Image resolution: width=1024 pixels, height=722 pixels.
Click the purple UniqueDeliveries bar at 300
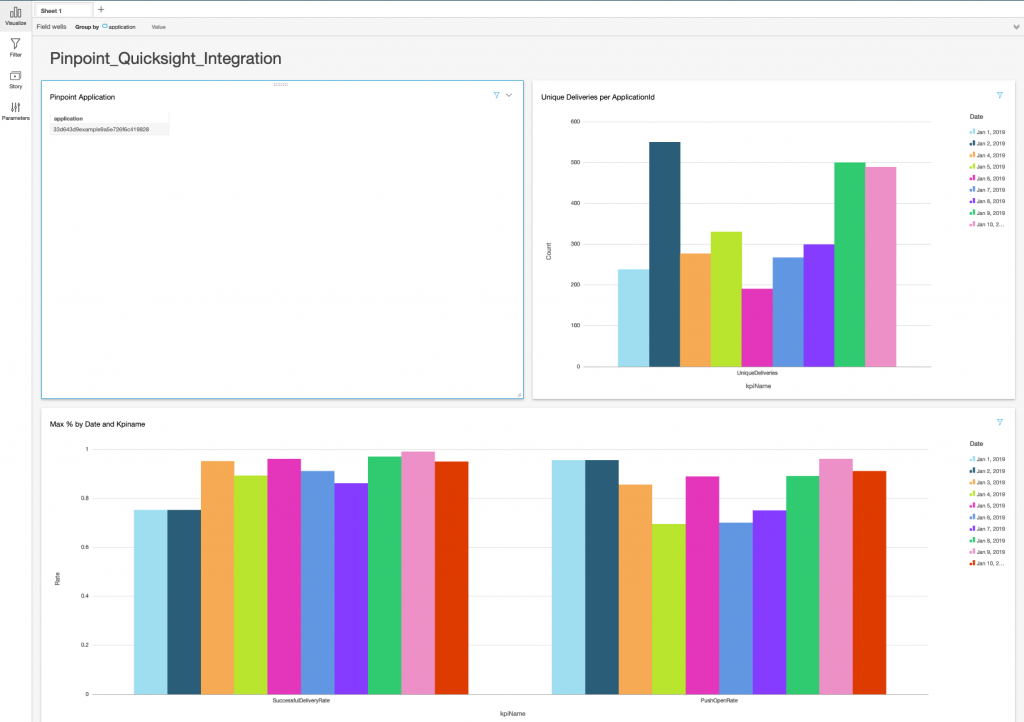(819, 306)
